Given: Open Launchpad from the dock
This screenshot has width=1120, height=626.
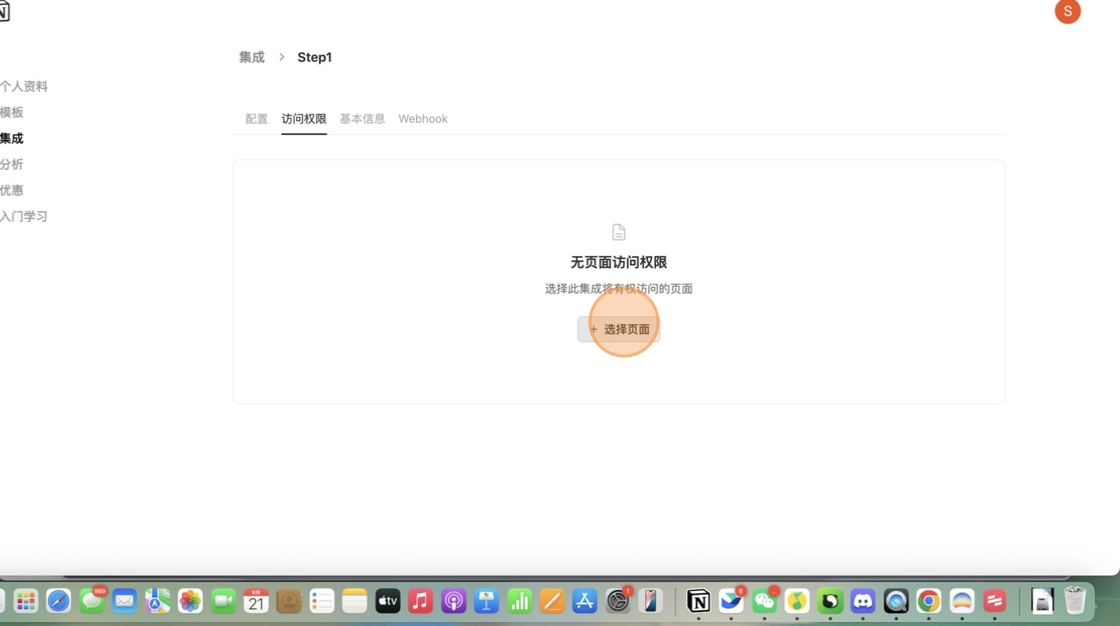Looking at the screenshot, I should (x=26, y=601).
